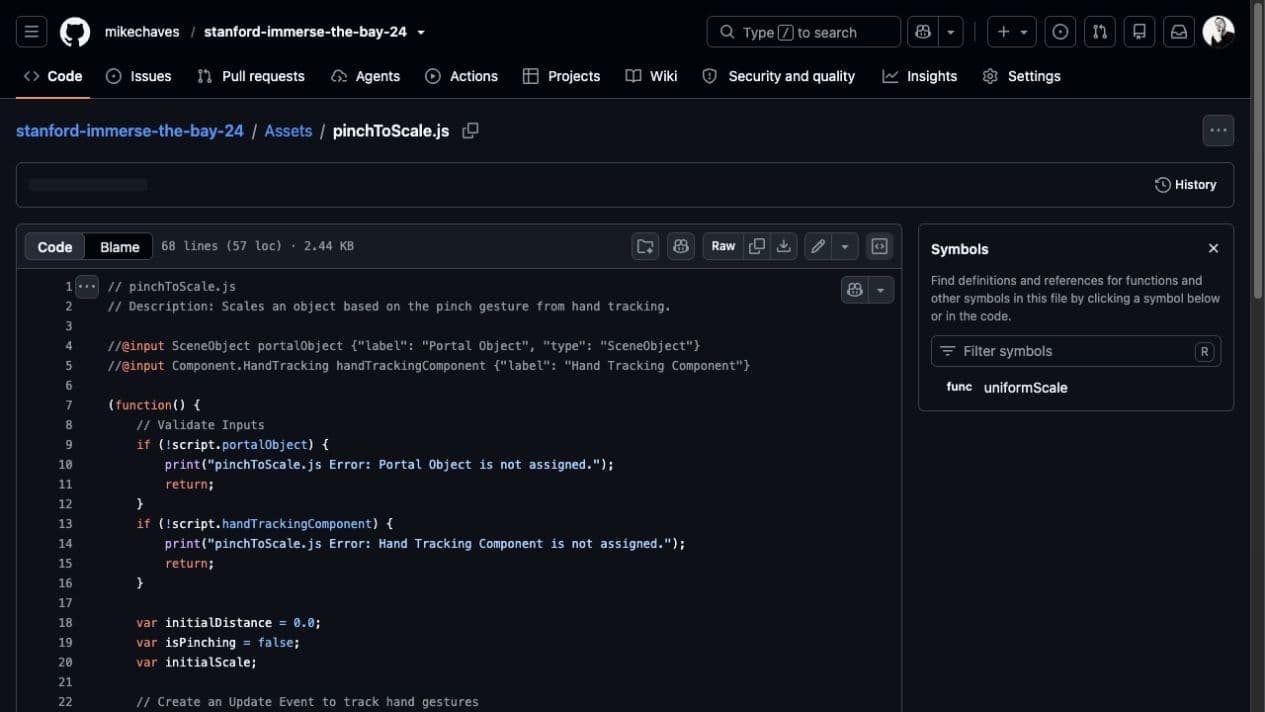Open edit options dropdown arrow
The height and width of the screenshot is (712, 1265).
[x=845, y=246]
